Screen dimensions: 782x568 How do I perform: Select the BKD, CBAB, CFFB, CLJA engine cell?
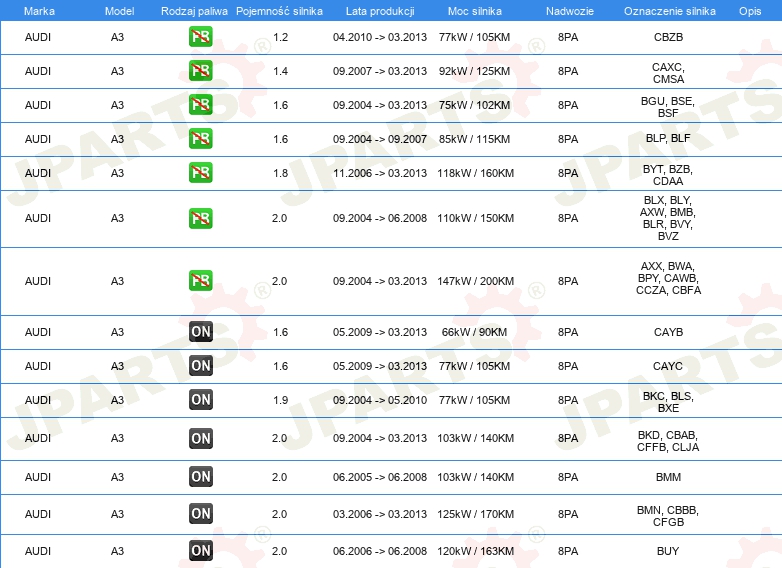pyautogui.click(x=668, y=441)
